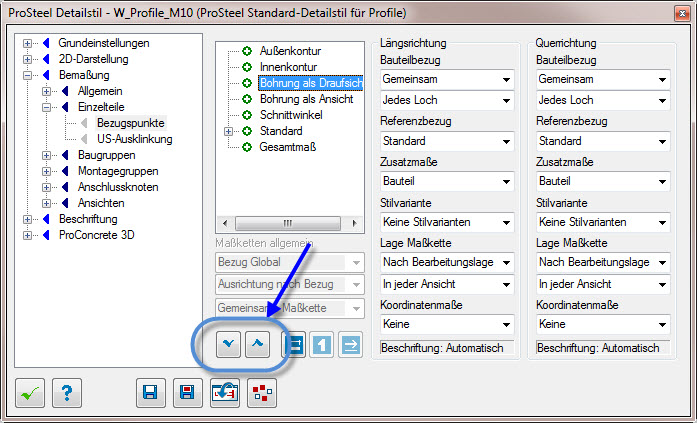Viewport: 697px width, 423px height.
Task: Click gray triangle icon beside US-Ausklinkung
Action: (84, 139)
